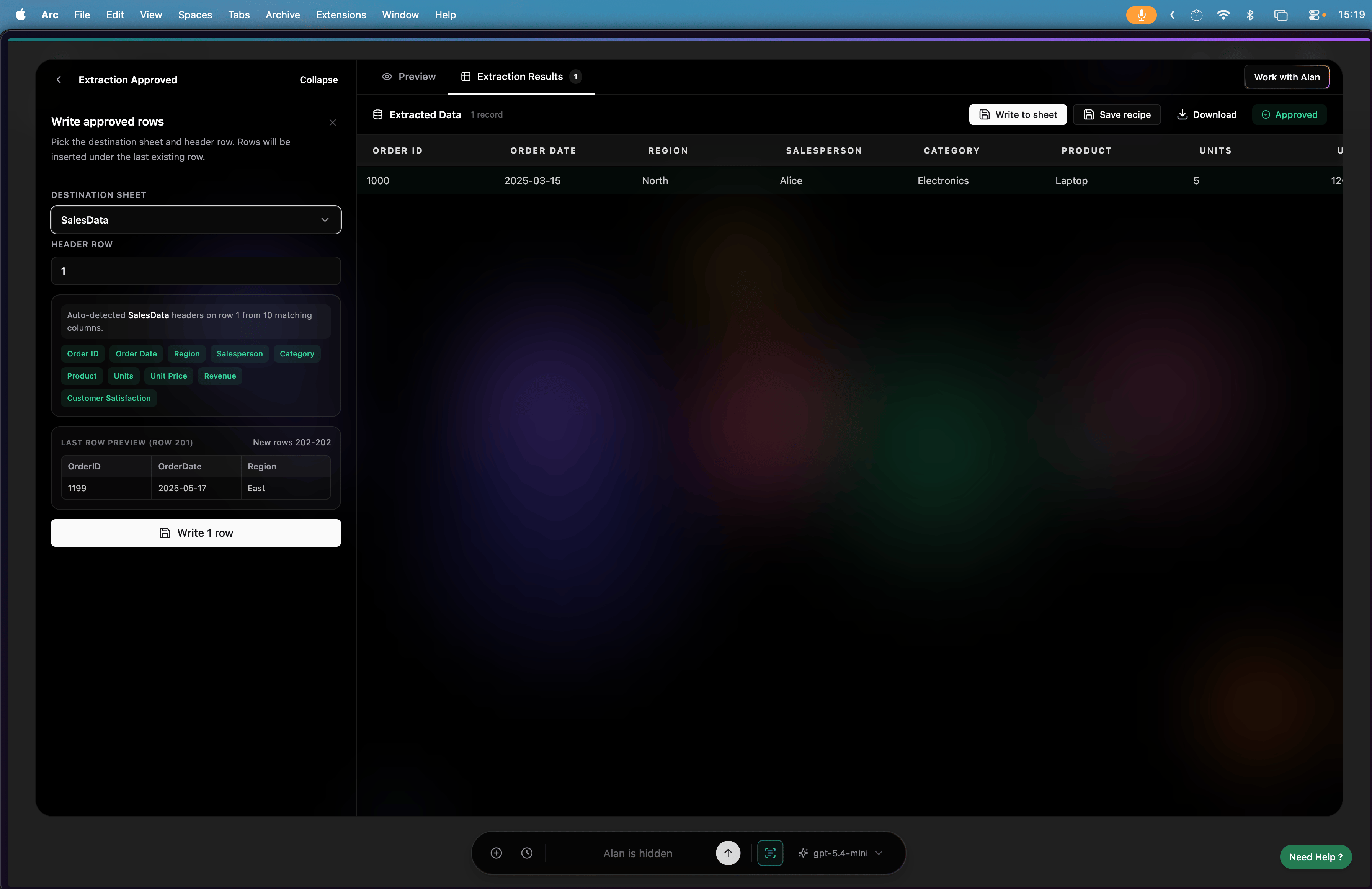Viewport: 1372px width, 889px height.
Task: Save recipe for this extraction
Action: [1117, 115]
